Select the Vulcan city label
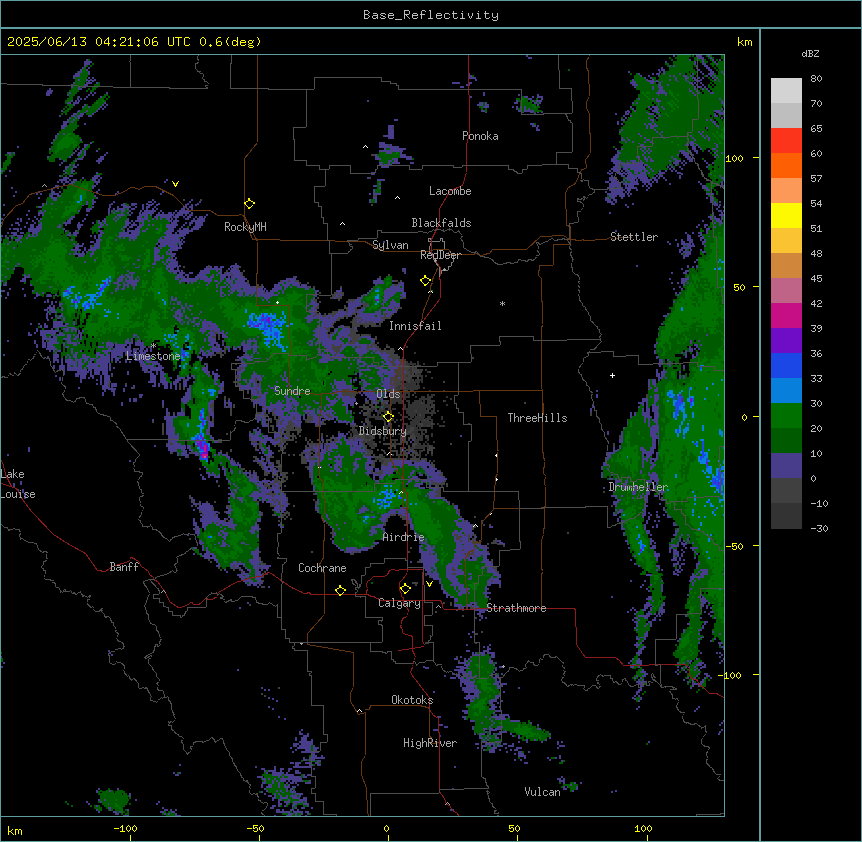This screenshot has width=862, height=842. (x=543, y=792)
